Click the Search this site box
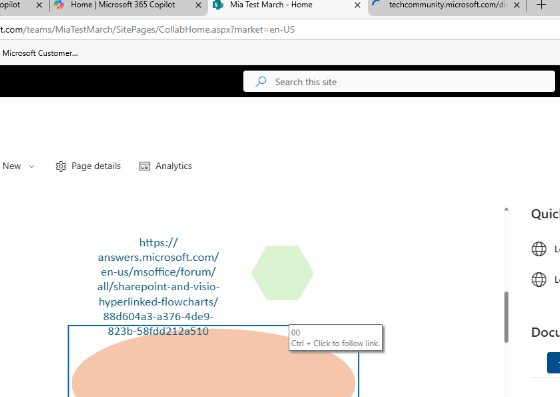The width and height of the screenshot is (560, 397). tap(399, 82)
